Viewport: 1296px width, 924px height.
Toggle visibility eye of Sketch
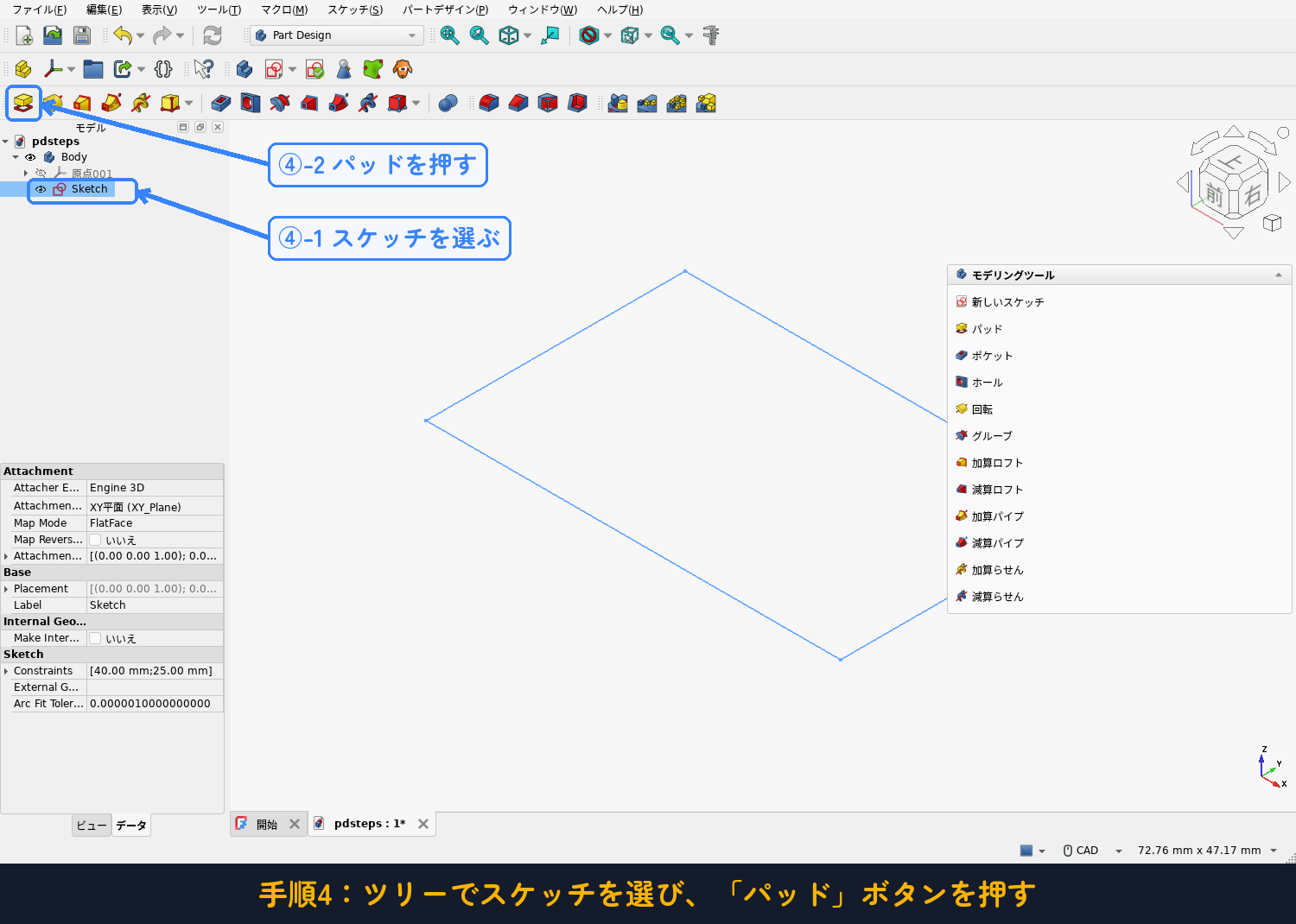point(41,189)
